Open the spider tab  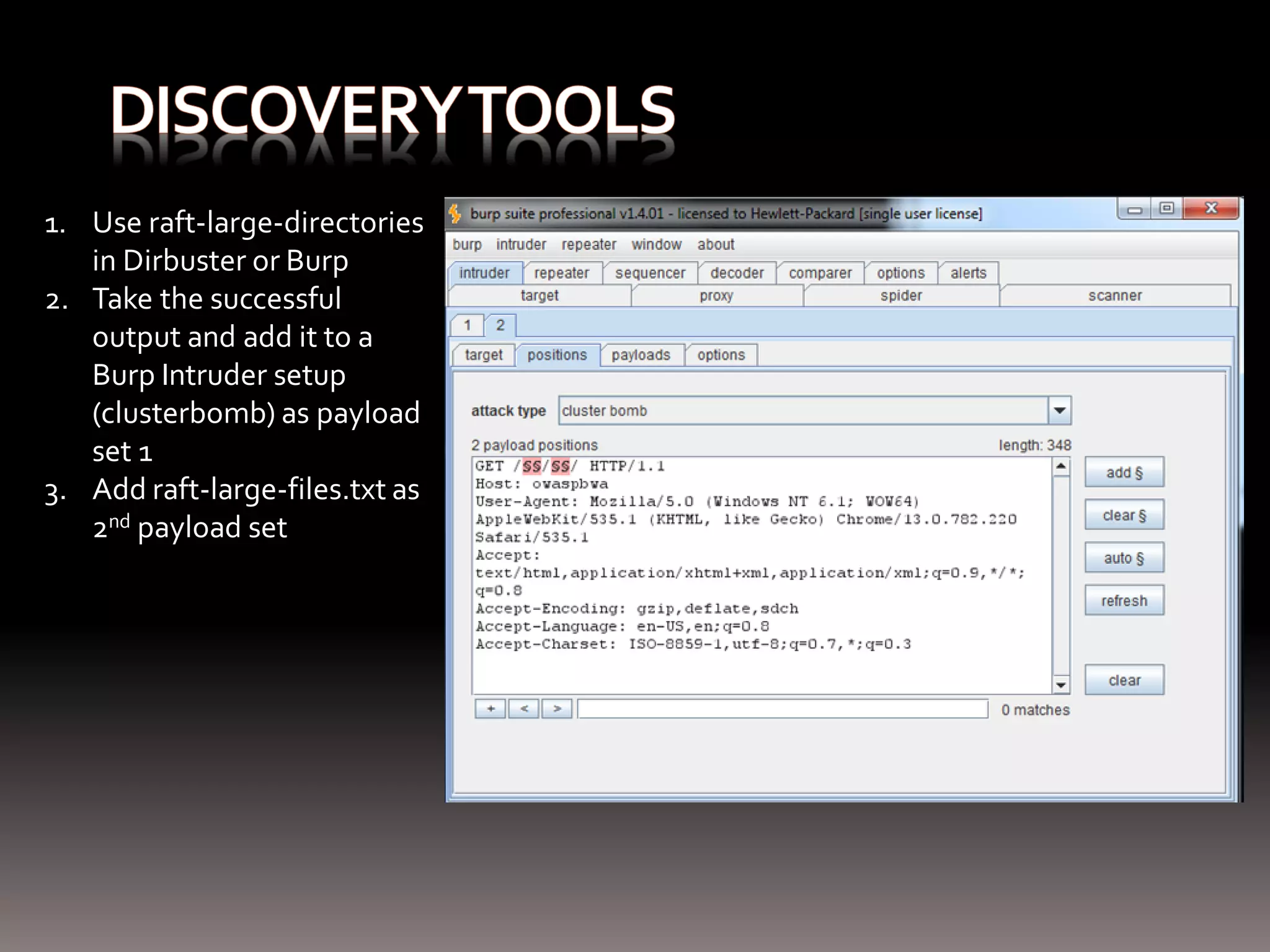pyautogui.click(x=901, y=296)
